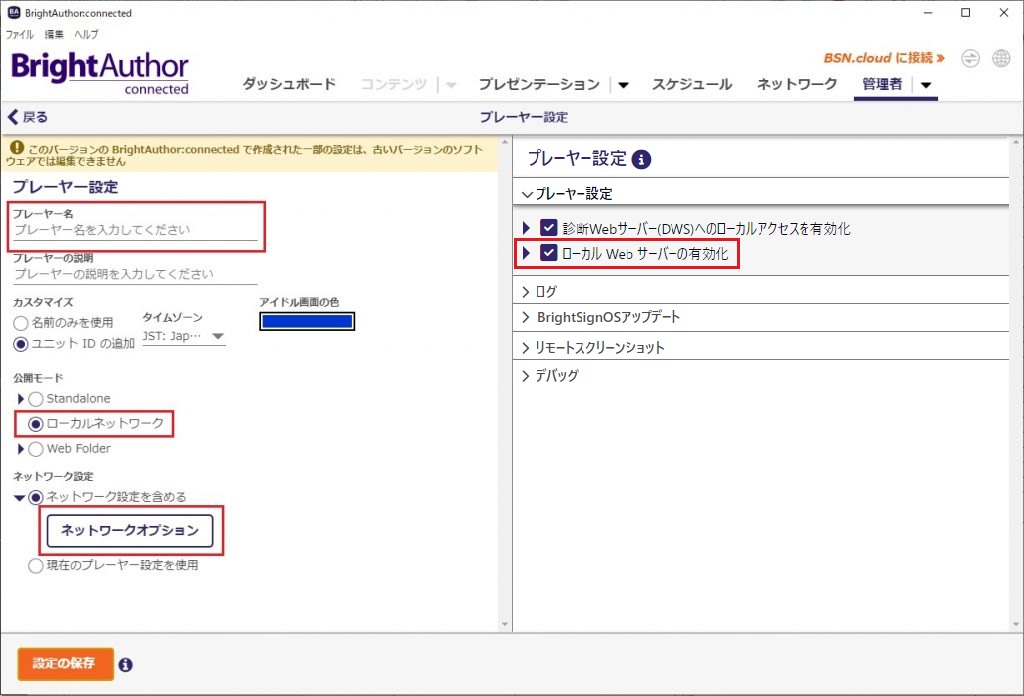Click the network connection status icon
This screenshot has height=696, width=1024.
(x=970, y=58)
